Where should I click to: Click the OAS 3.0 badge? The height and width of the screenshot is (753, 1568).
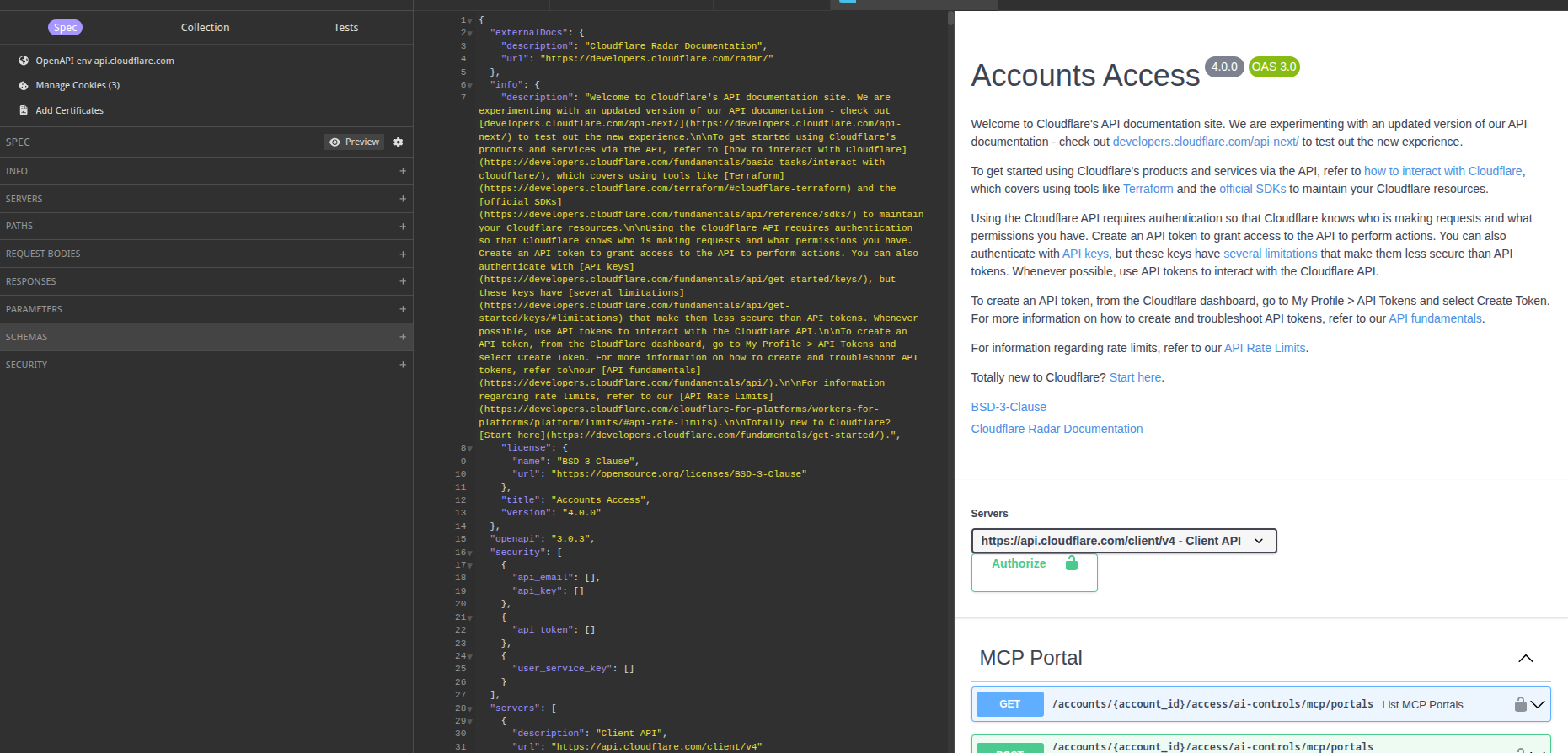click(1274, 67)
